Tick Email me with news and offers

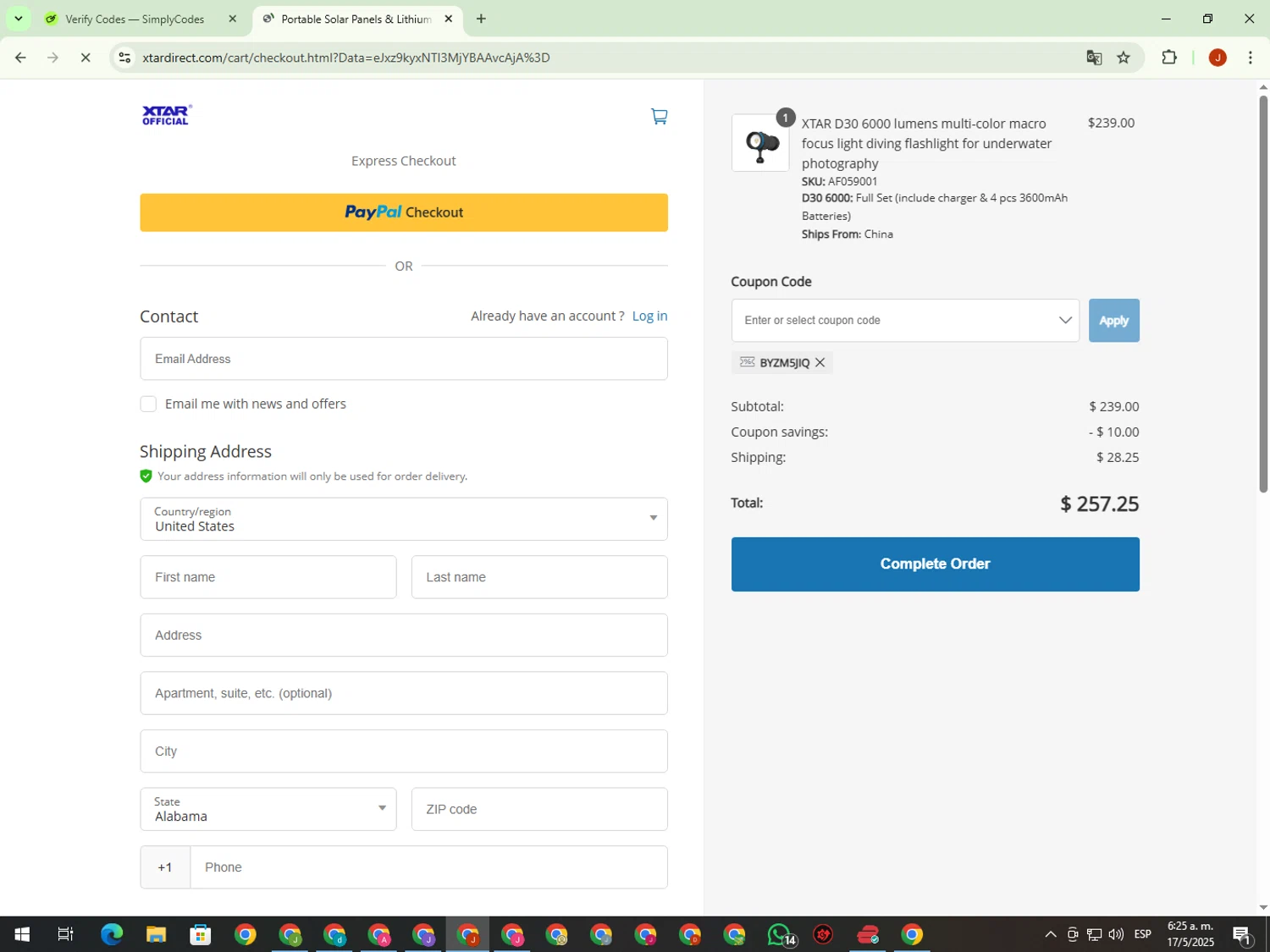(x=148, y=404)
